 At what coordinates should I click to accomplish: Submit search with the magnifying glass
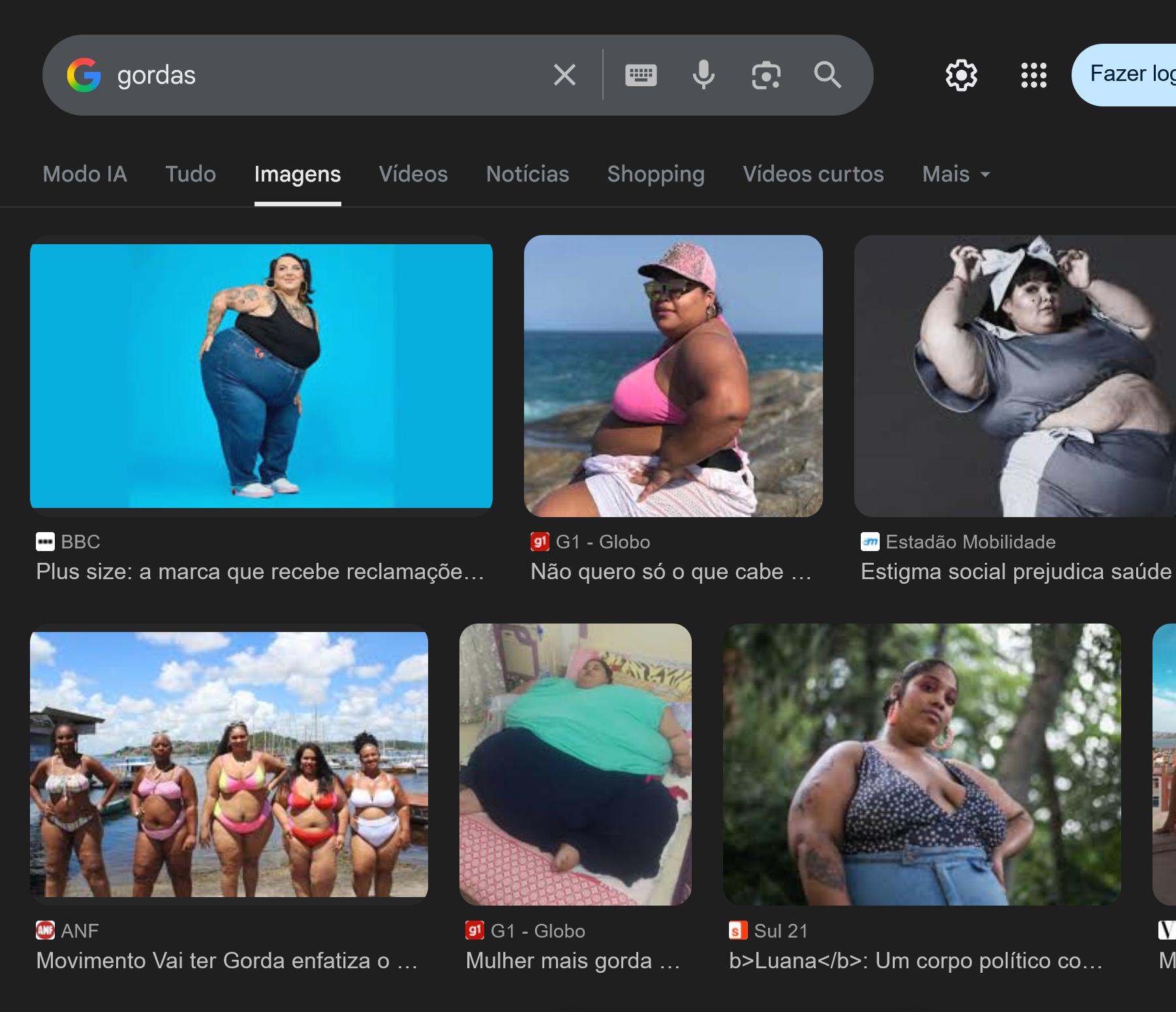pos(828,75)
